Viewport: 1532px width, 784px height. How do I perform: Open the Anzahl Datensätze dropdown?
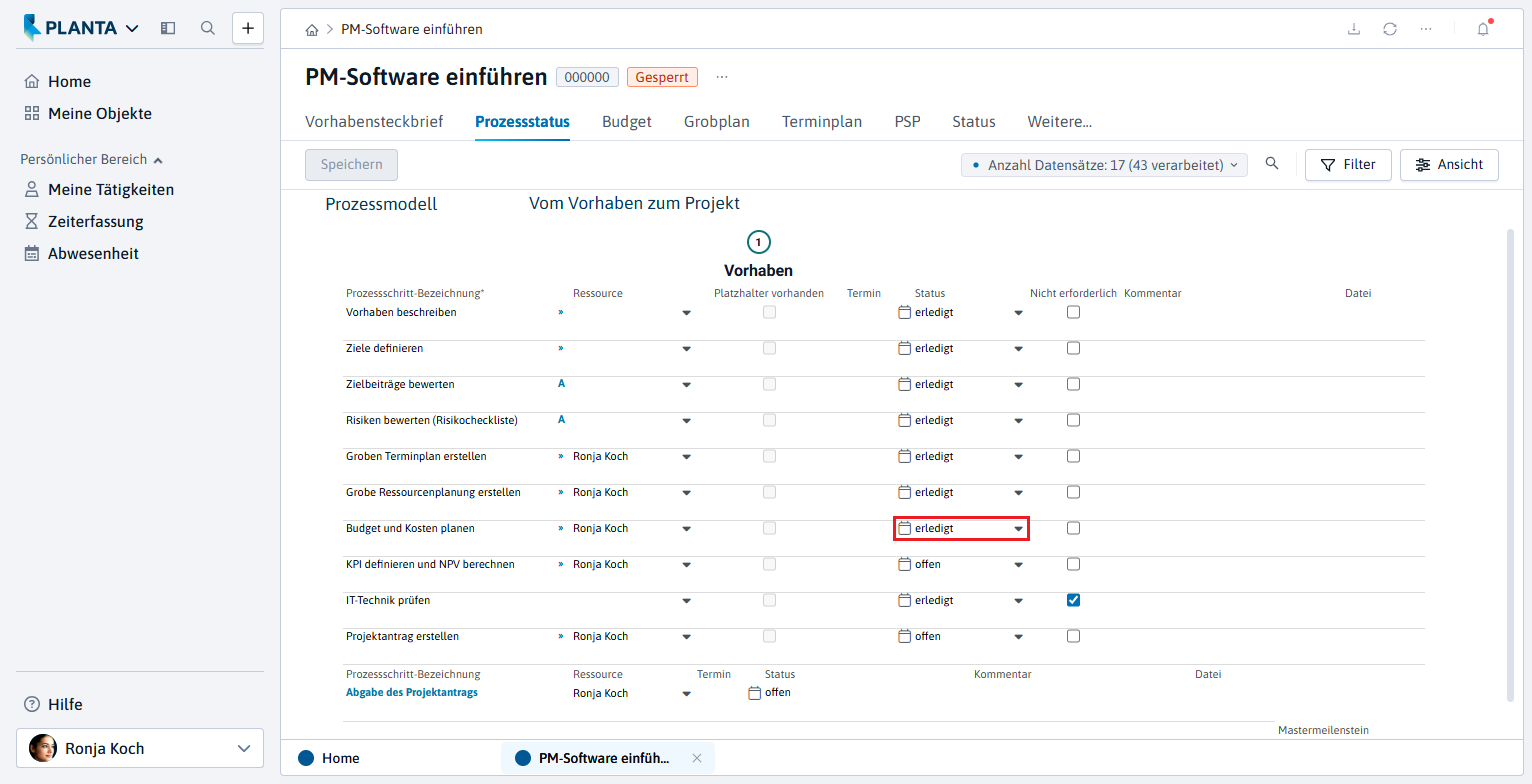click(1104, 165)
